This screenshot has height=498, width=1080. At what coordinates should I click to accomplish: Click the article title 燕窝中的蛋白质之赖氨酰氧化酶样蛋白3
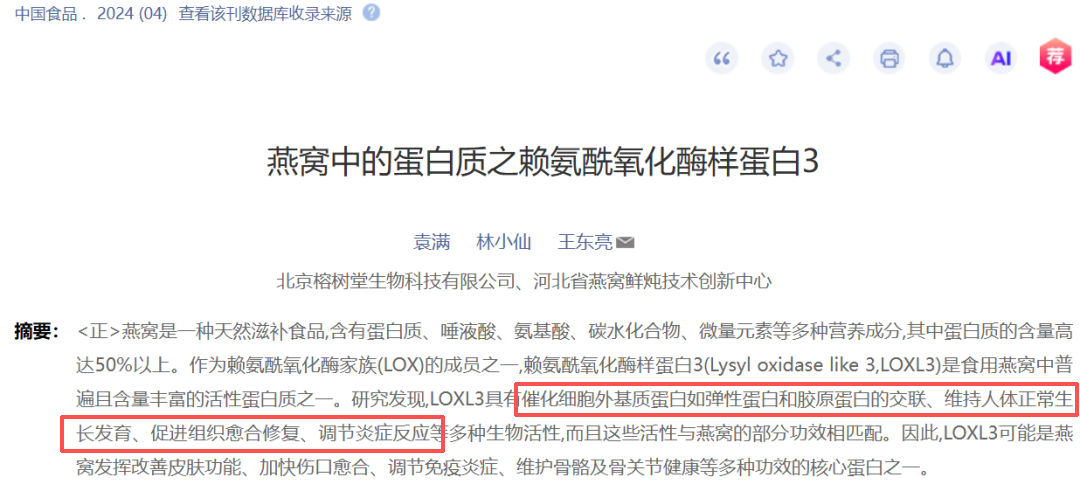(x=543, y=165)
